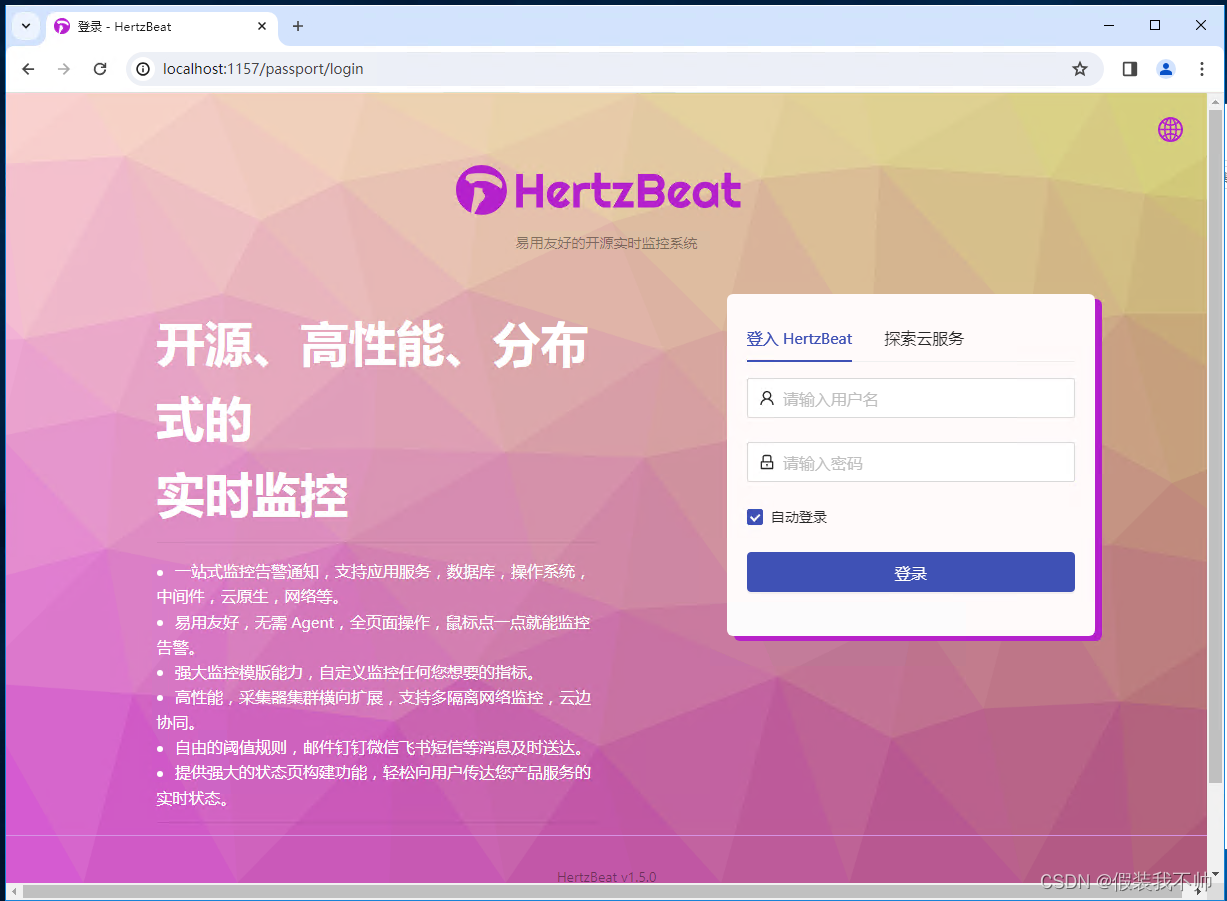This screenshot has width=1227, height=901.
Task: Open the tab search dropdown arrow
Action: tap(25, 27)
